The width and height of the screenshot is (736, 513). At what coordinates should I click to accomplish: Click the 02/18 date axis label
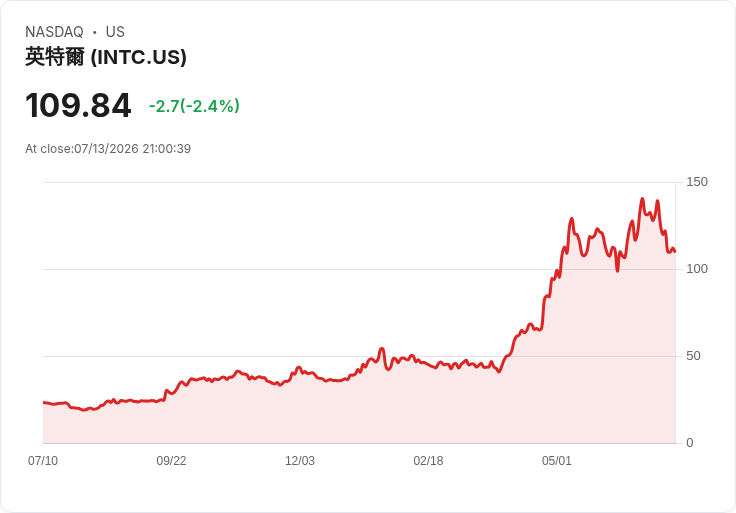tap(428, 460)
